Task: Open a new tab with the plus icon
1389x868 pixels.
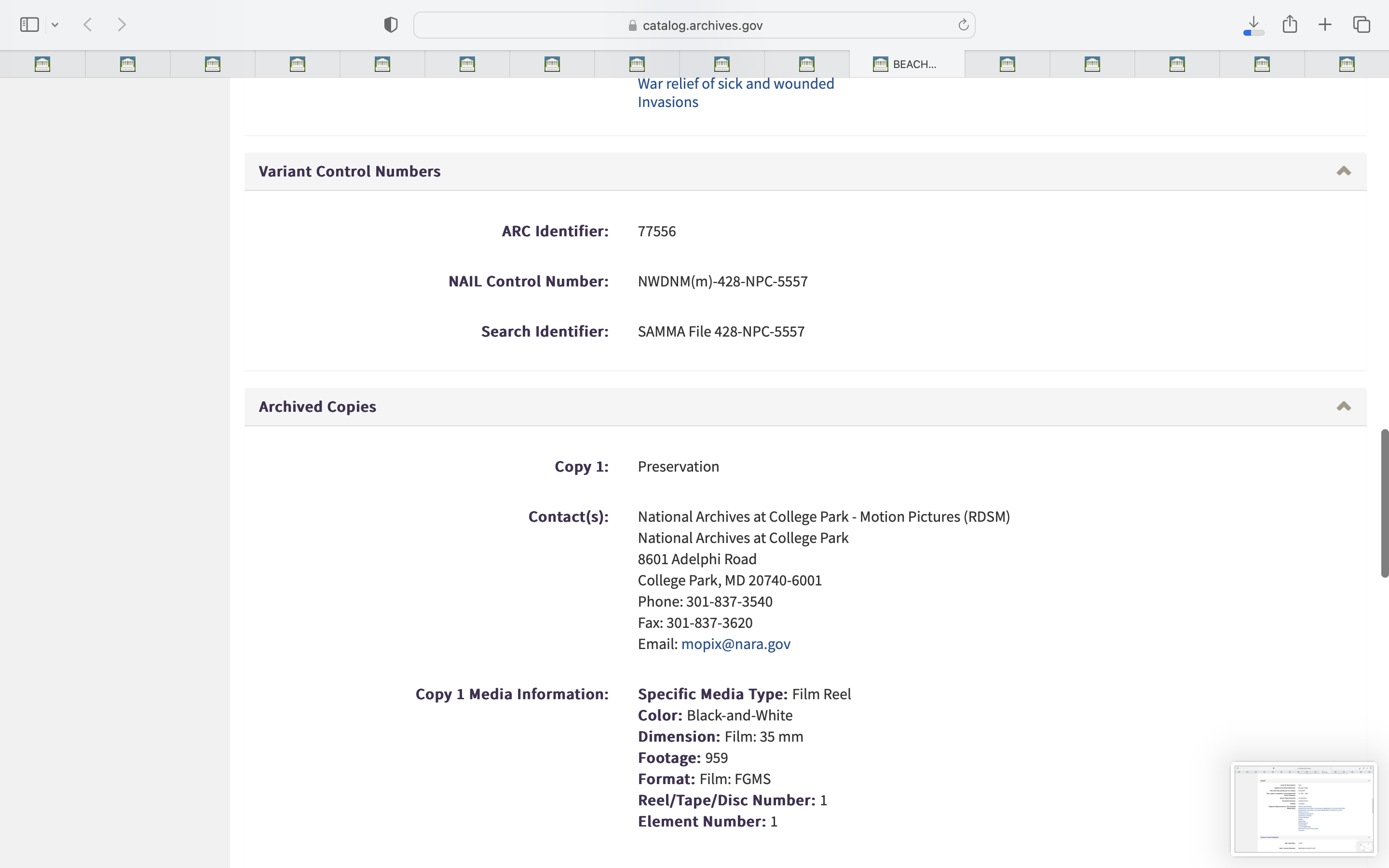Action: (x=1325, y=25)
